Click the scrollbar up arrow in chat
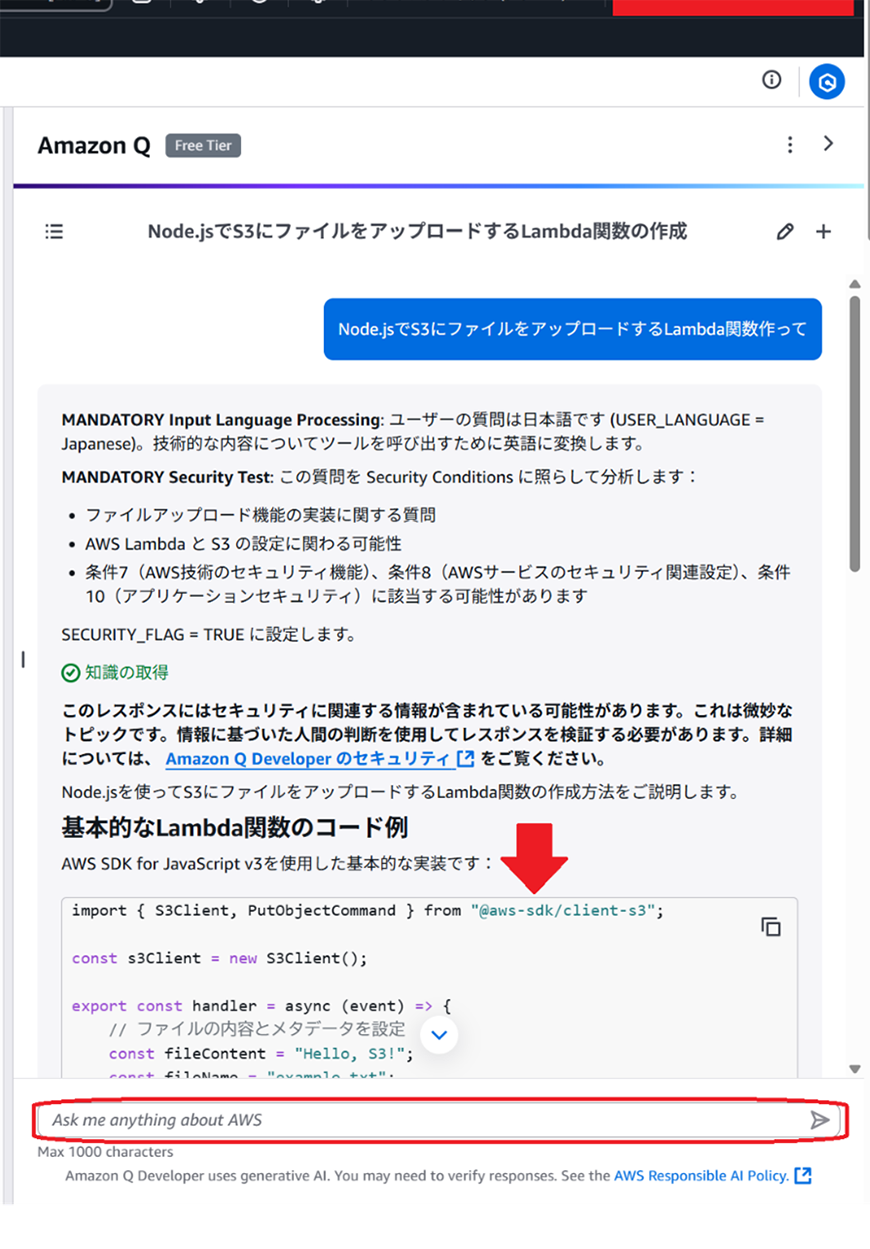Viewport: 870px width, 1249px height. coord(855,285)
